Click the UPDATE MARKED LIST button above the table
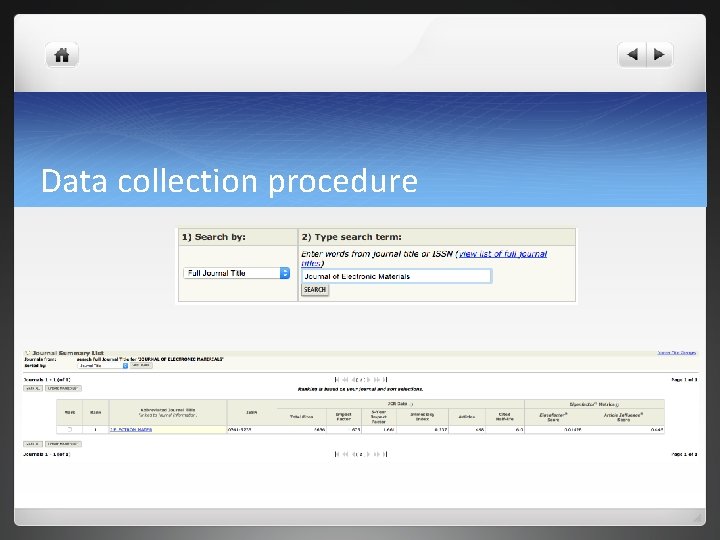Image resolution: width=720 pixels, height=540 pixels. point(63,388)
